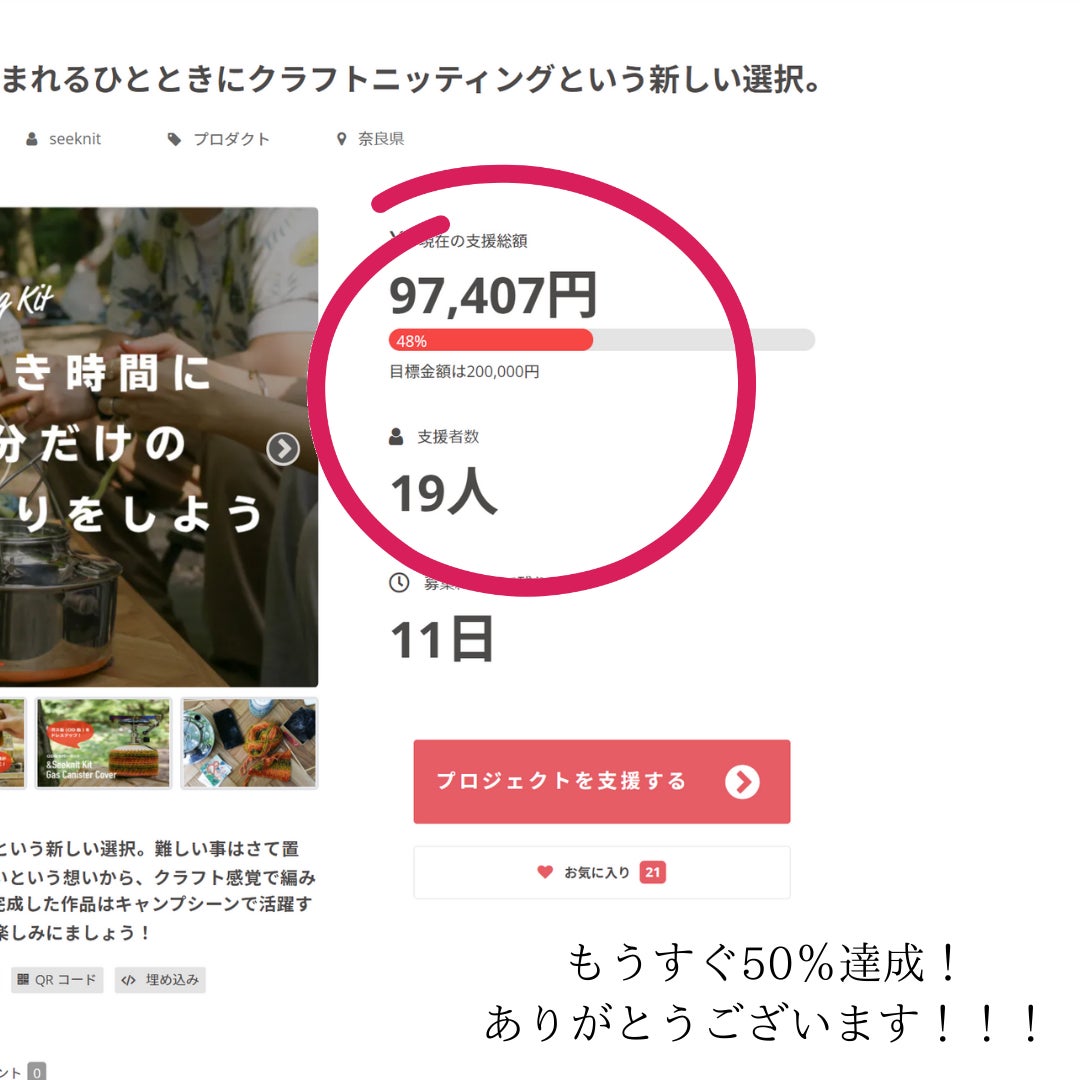This screenshot has height=1080, width=1080.
Task: Click the clock icon above 11日
Action: 399,583
